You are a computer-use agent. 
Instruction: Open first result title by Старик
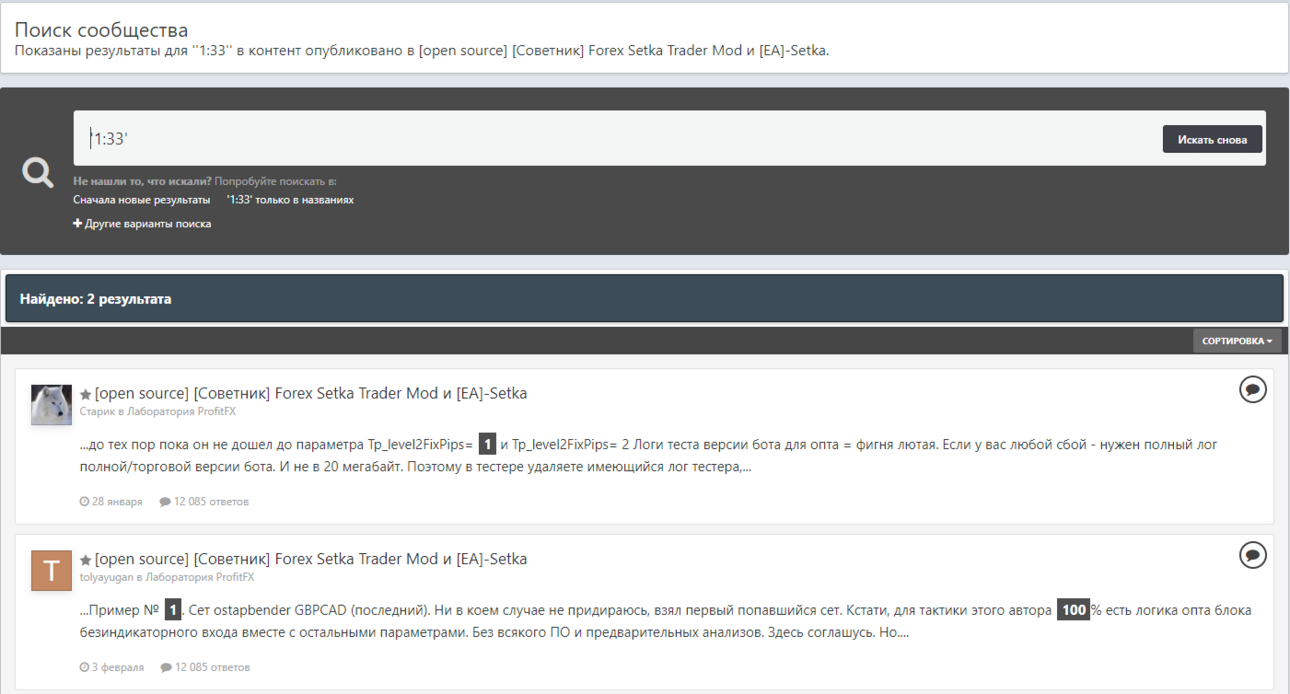(311, 393)
